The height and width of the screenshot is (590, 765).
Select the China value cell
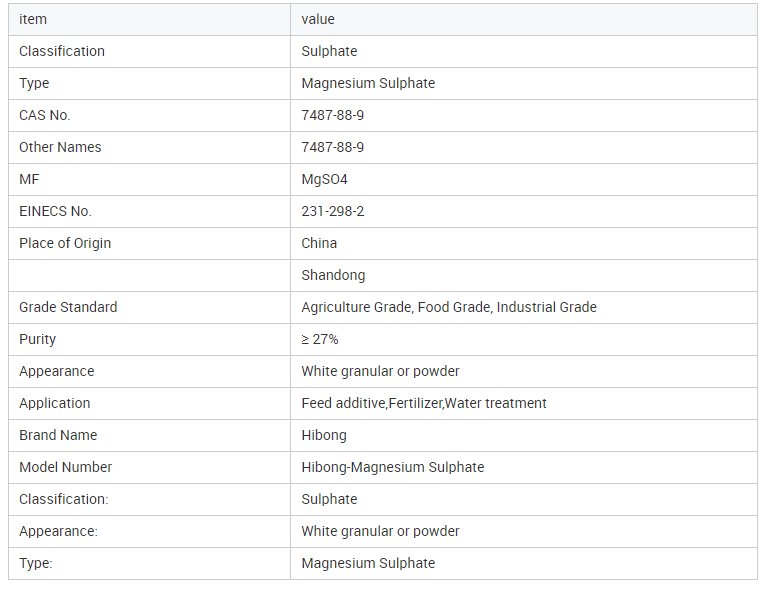click(319, 243)
